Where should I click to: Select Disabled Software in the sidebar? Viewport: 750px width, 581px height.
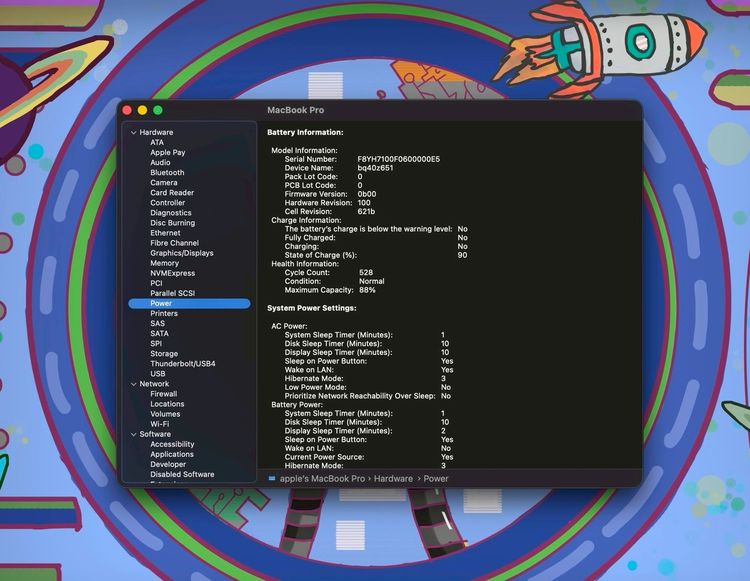[182, 474]
